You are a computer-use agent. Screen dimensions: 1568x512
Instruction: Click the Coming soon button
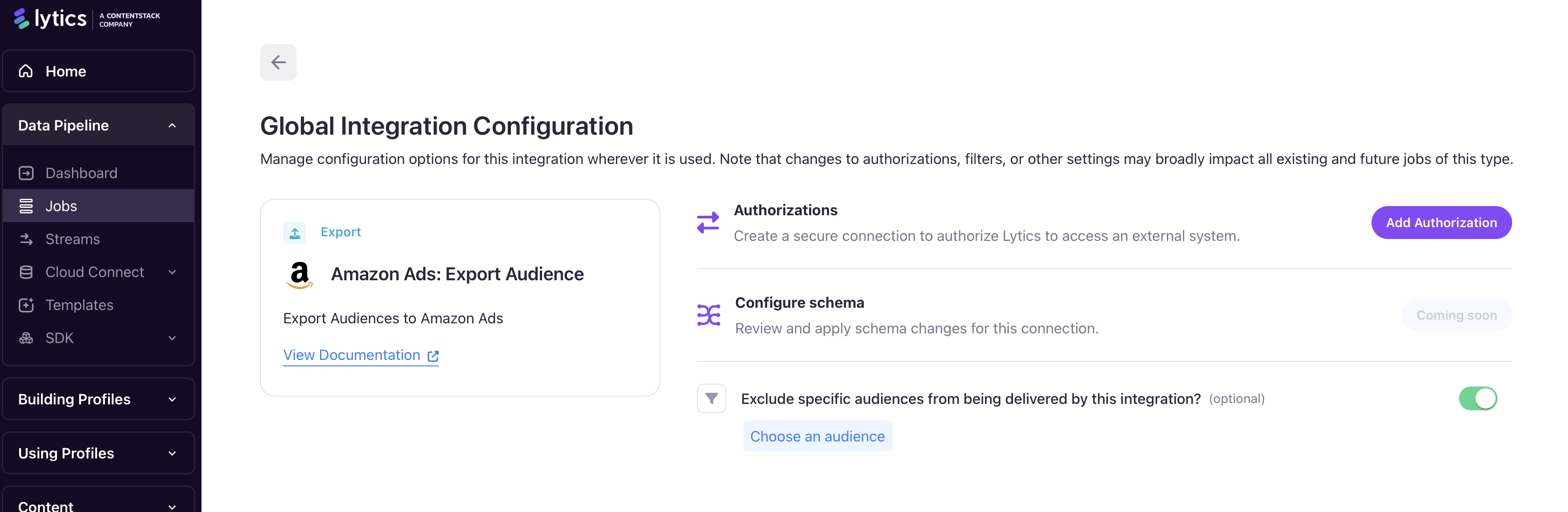click(1456, 316)
